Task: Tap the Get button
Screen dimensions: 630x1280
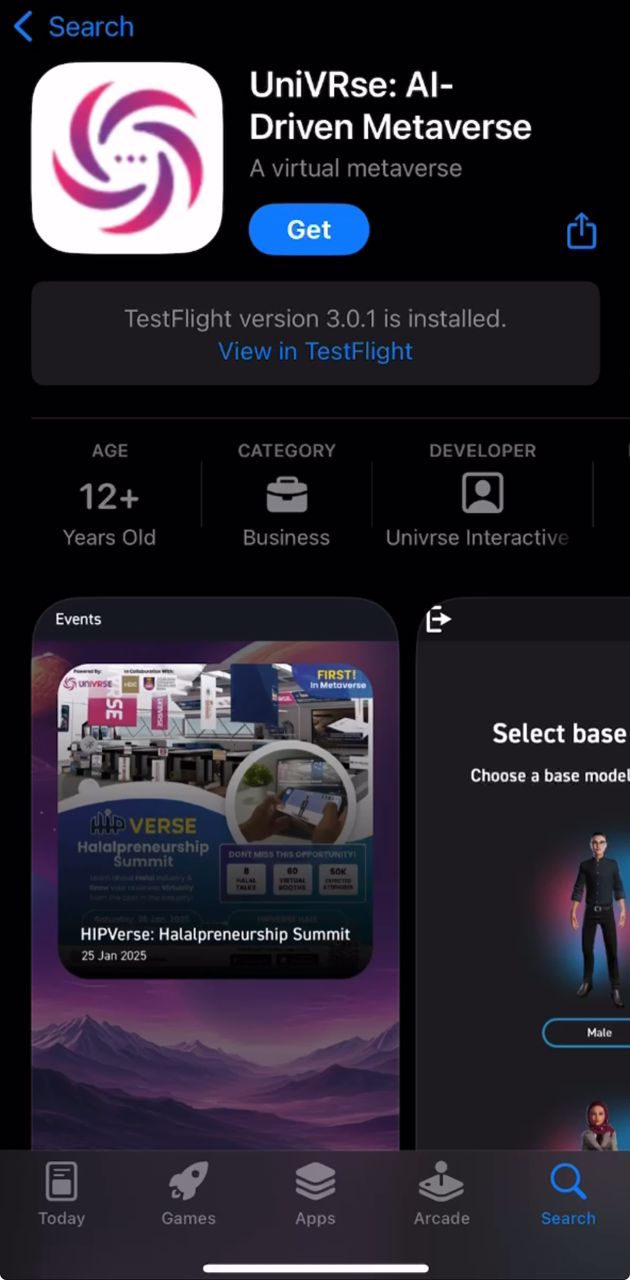Action: 309,229
